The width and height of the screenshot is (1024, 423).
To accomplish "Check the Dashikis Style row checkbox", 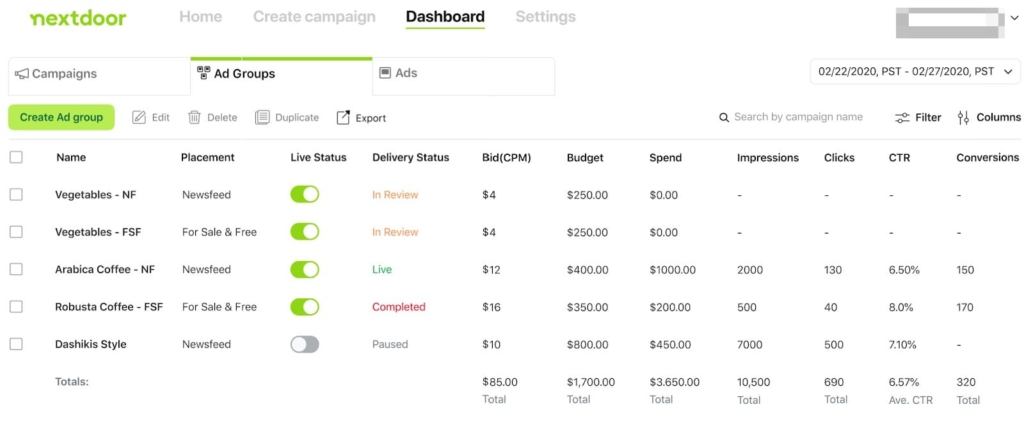I will point(16,344).
